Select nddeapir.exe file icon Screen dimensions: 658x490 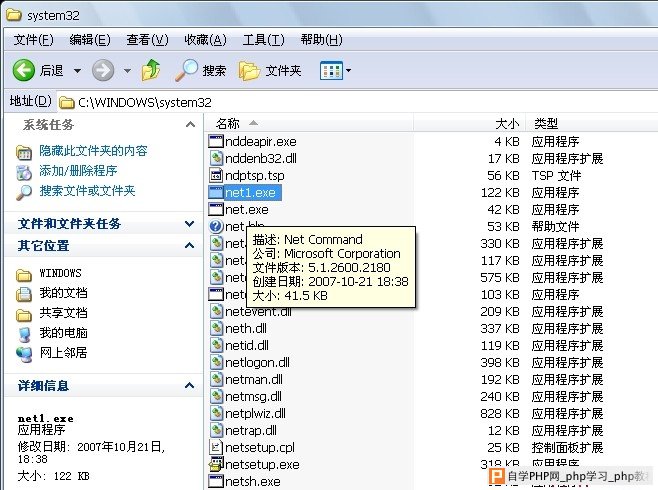coord(216,141)
